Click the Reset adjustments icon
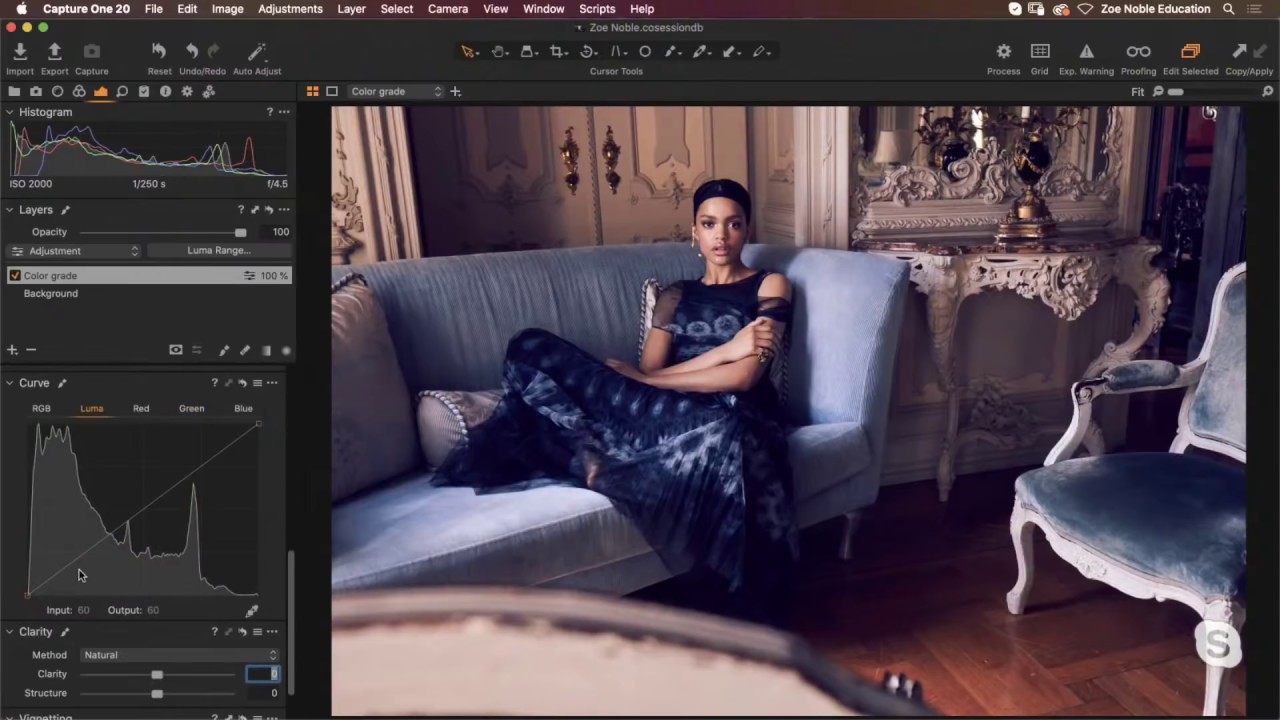The width and height of the screenshot is (1280, 720). (x=159, y=51)
